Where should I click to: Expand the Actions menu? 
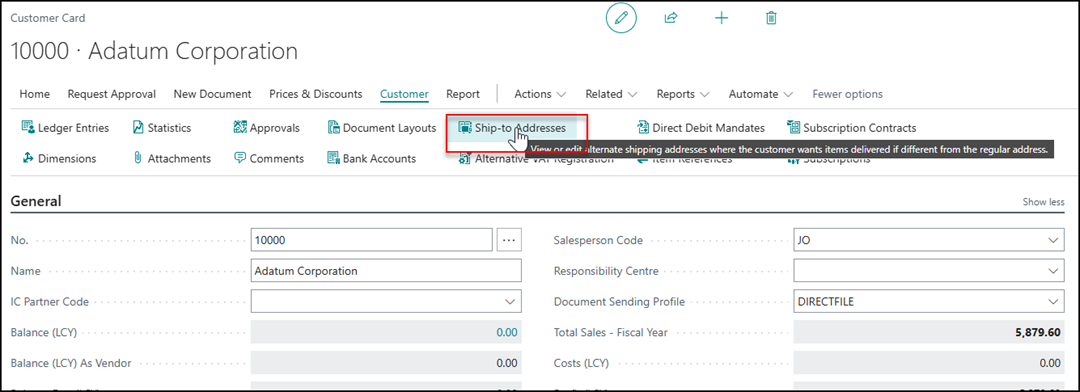pyautogui.click(x=541, y=94)
